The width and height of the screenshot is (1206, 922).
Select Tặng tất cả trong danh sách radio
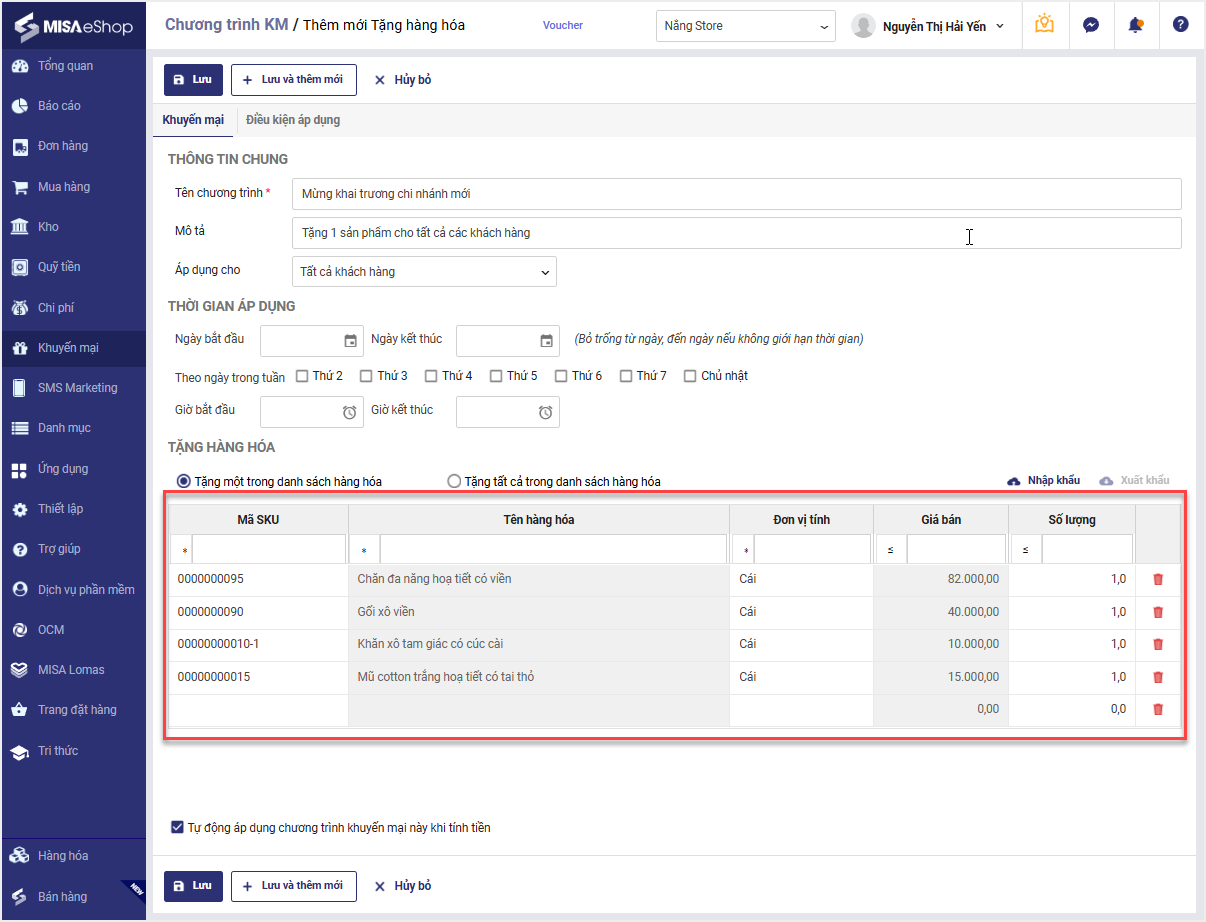[x=454, y=481]
